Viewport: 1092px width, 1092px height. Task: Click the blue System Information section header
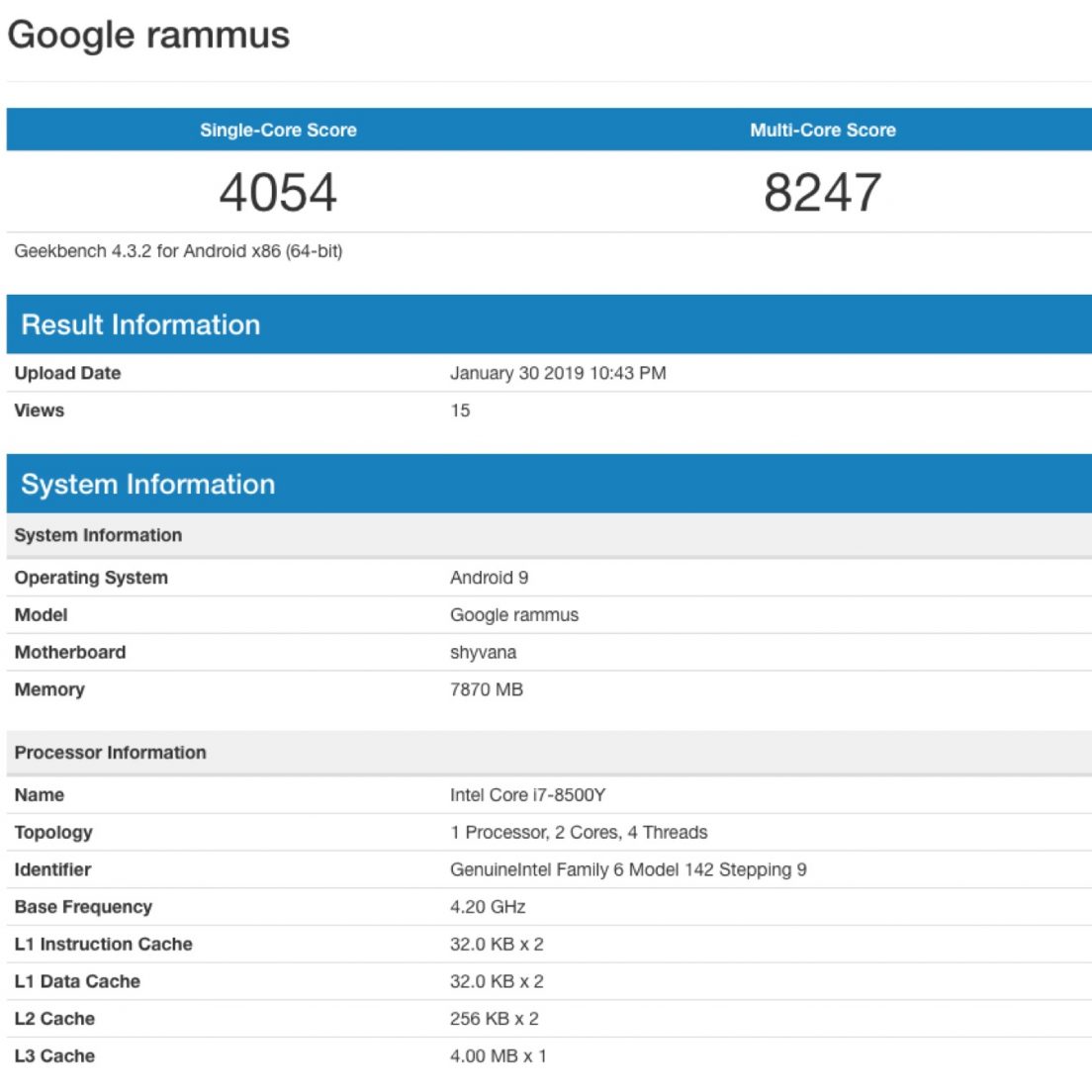148,484
